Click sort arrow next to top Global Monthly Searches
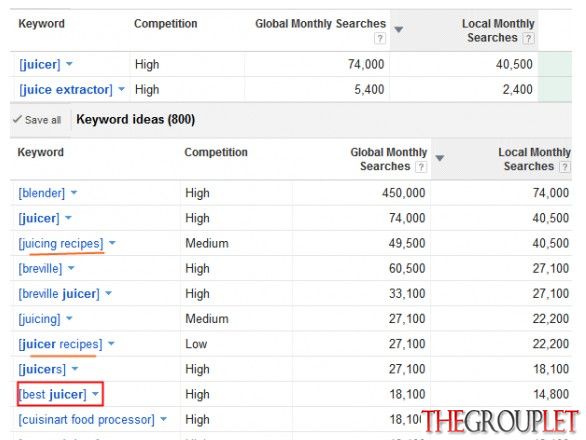The image size is (586, 440). point(399,30)
